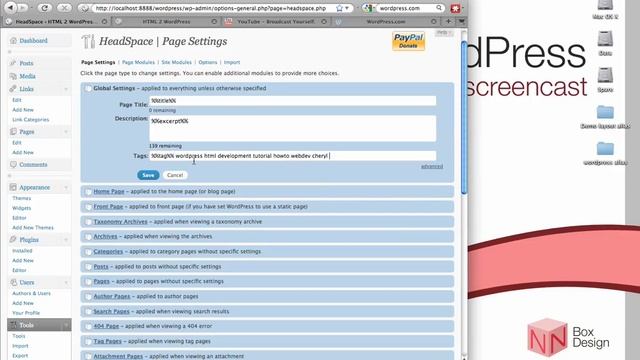Click in the Page Title input field

coord(292,101)
